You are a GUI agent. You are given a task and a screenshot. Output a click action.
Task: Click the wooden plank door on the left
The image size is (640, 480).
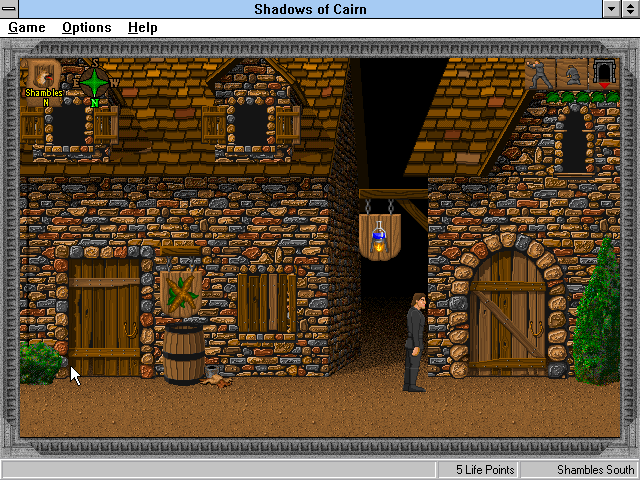104,317
